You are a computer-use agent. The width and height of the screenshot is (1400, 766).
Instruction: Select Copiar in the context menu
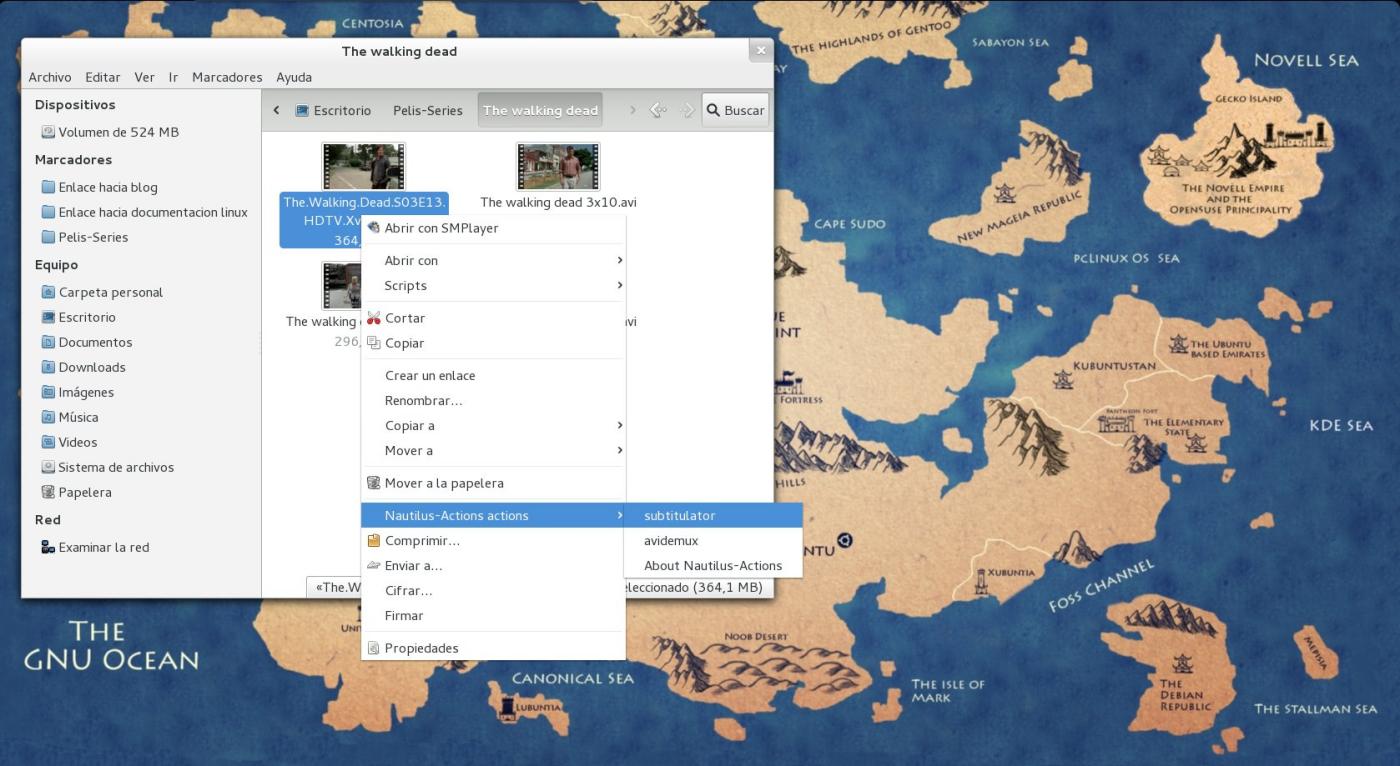point(493,343)
